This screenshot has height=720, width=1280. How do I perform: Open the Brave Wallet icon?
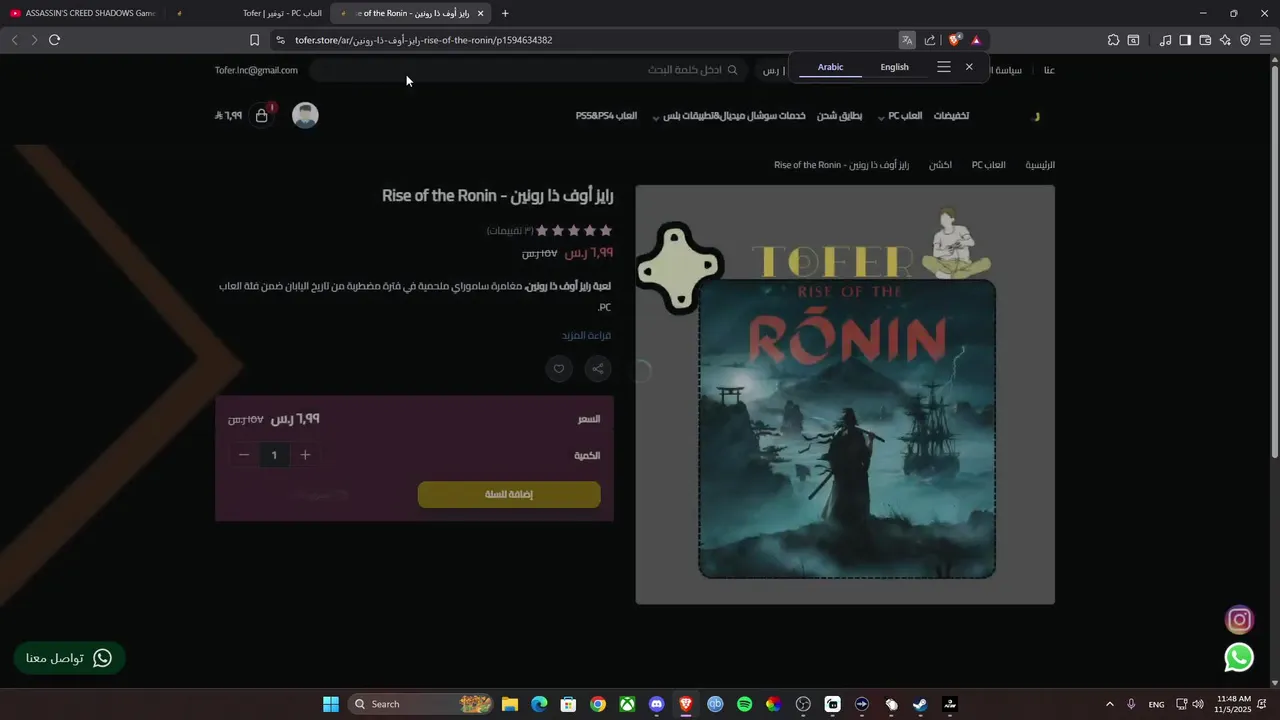coord(1205,40)
